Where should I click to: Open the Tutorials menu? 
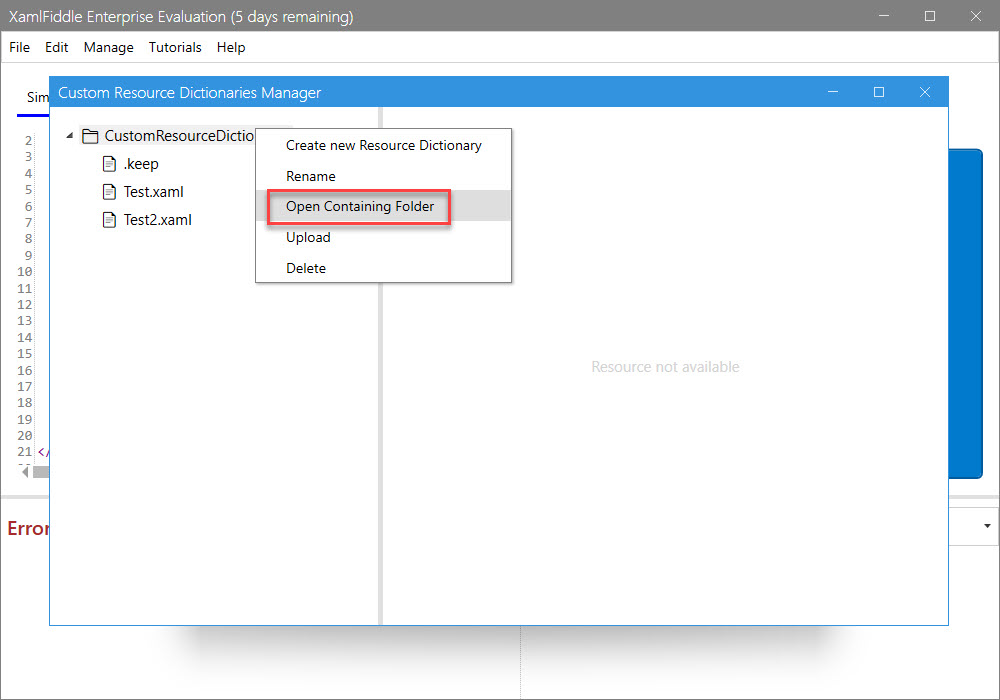click(175, 47)
